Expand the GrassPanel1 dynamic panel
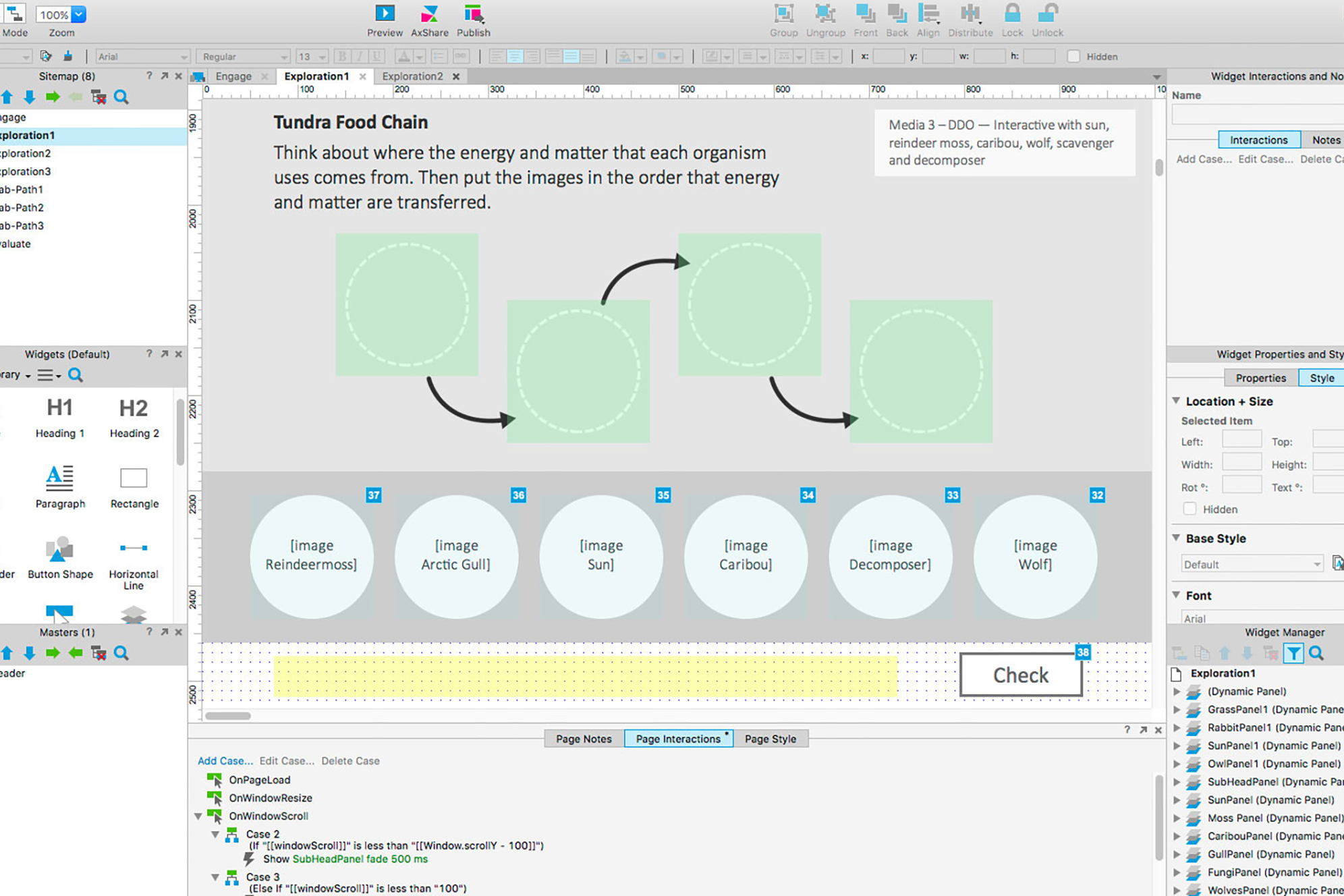This screenshot has width=1344, height=896. pos(1177,710)
